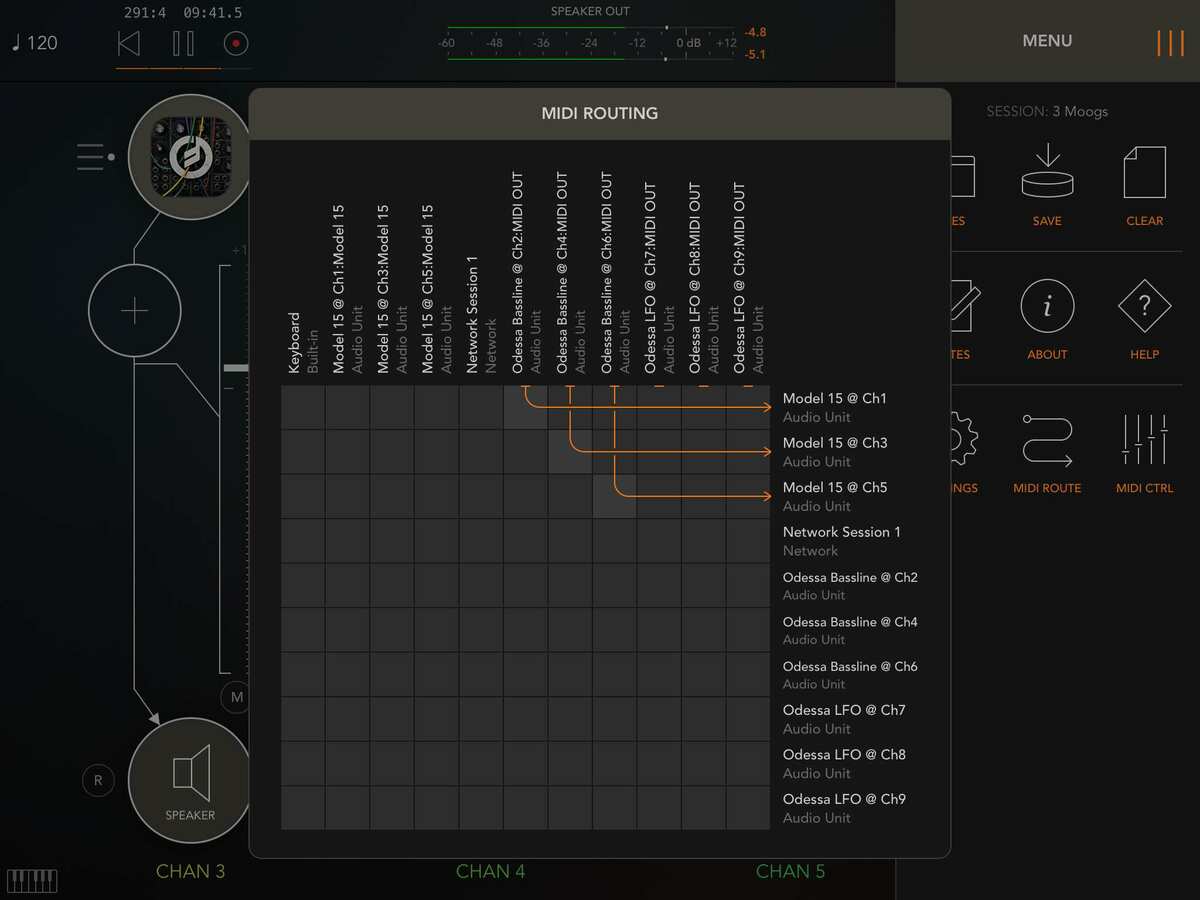
Task: Pause playback with the pause button
Action: point(183,43)
